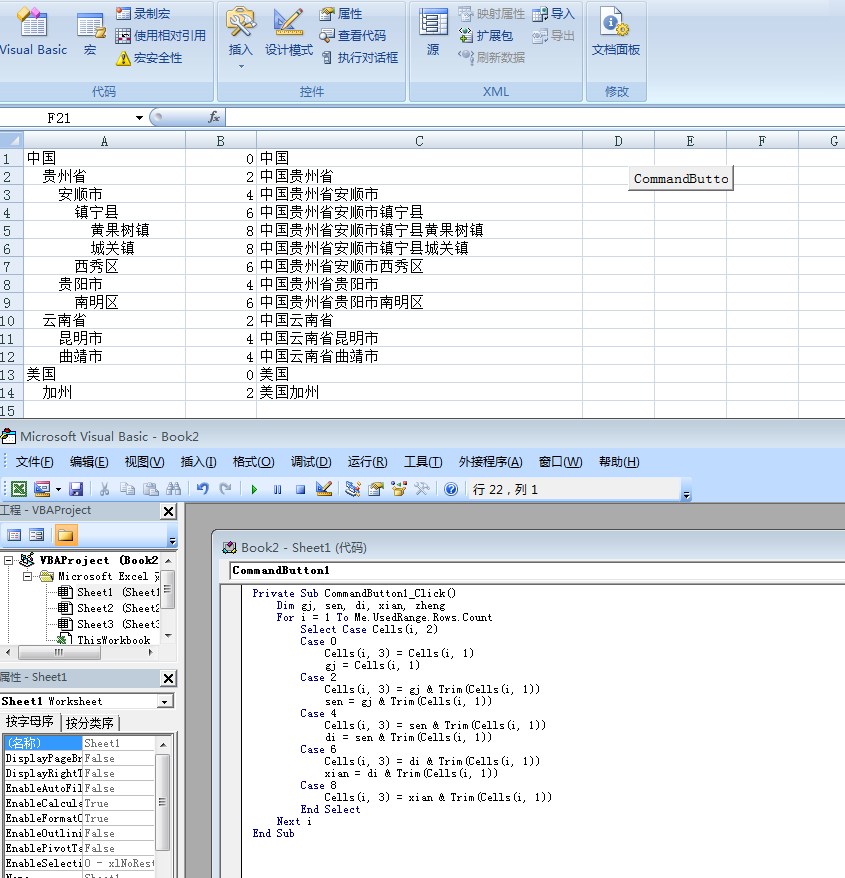
Task: Collapse the Microsoft Excel objects folder
Action: pyautogui.click(x=27, y=576)
